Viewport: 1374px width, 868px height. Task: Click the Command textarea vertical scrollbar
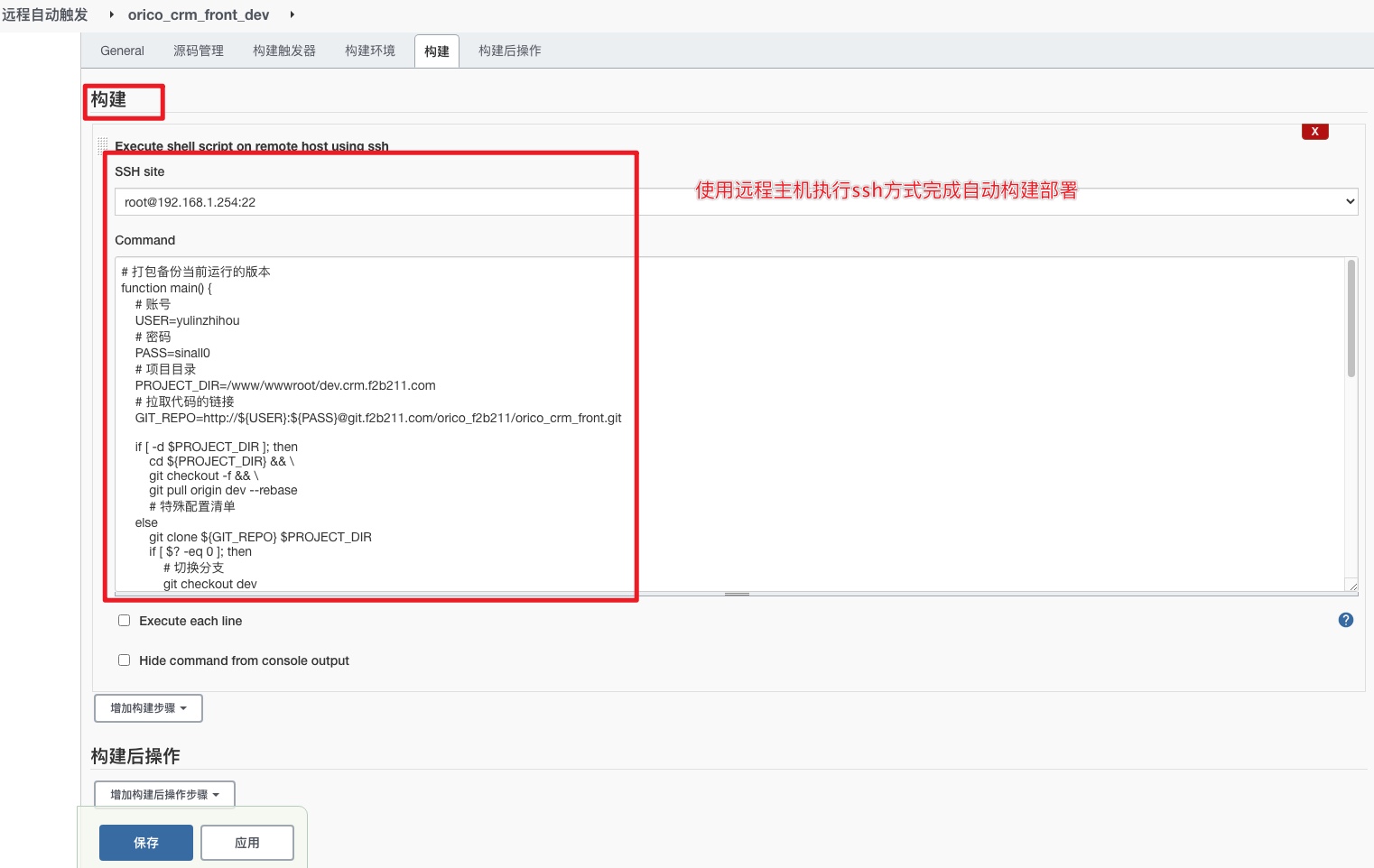[x=1351, y=318]
